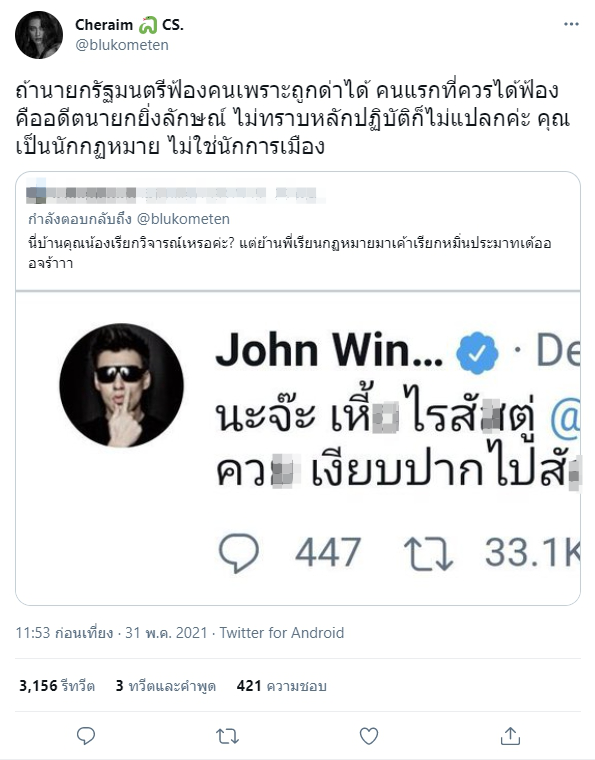Click the Twitter for Android source link

(x=282, y=633)
